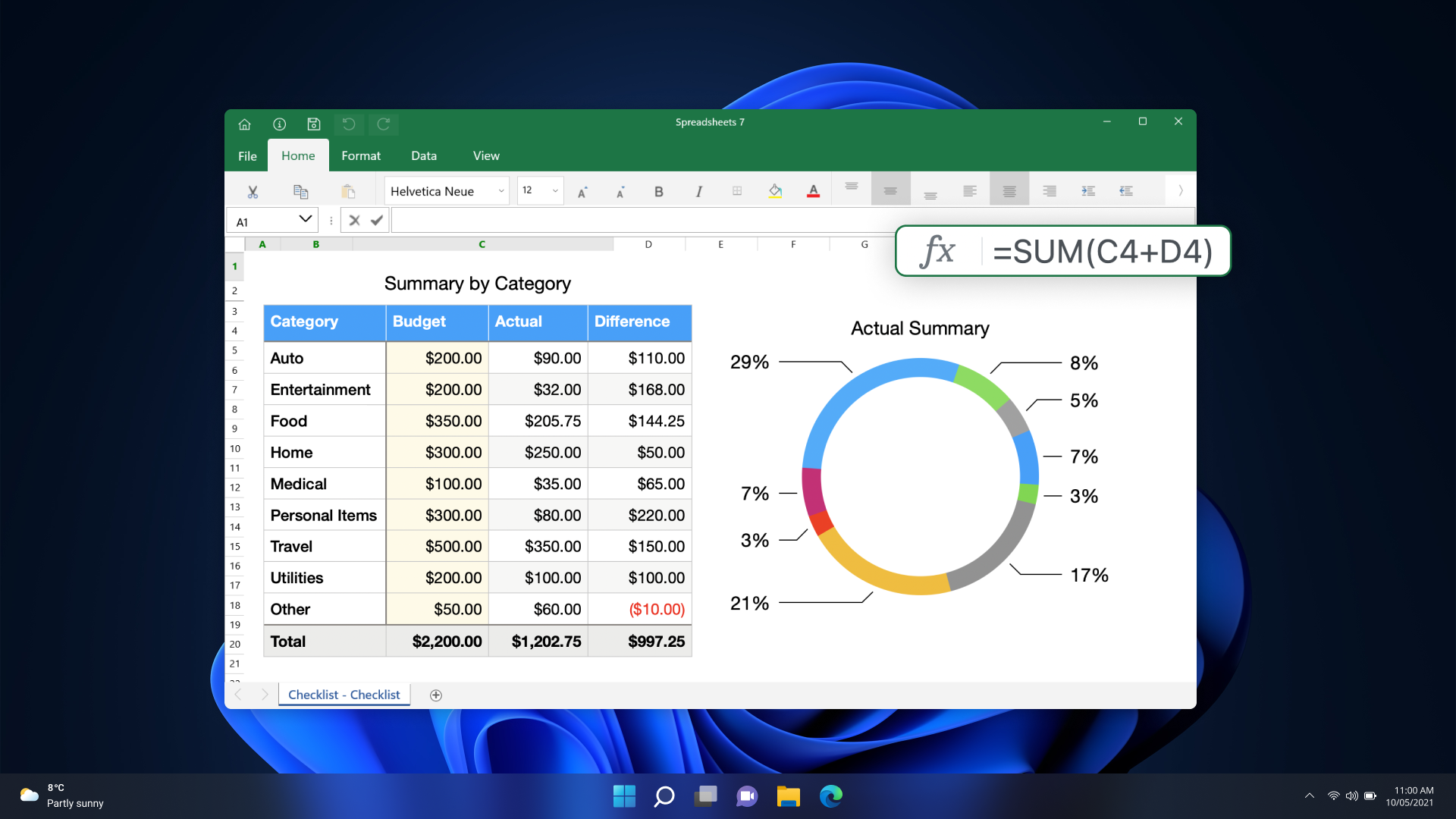The height and width of the screenshot is (819, 1456).
Task: Toggle bold formatting
Action: click(658, 192)
